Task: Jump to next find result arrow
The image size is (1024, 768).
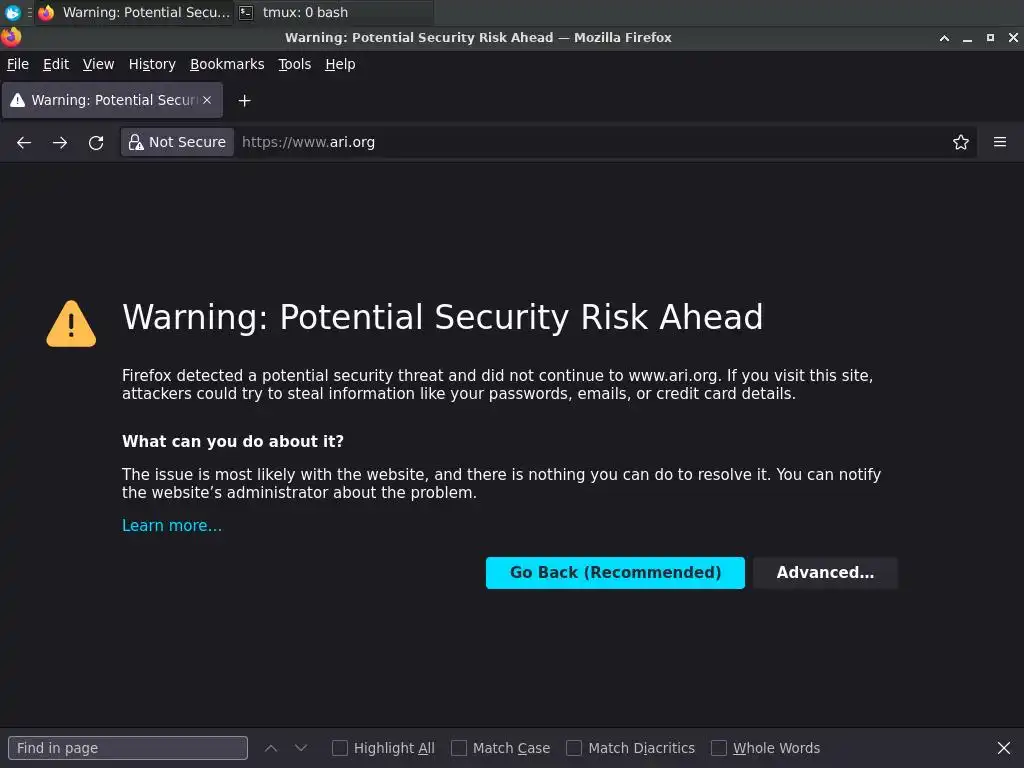Action: (x=300, y=748)
